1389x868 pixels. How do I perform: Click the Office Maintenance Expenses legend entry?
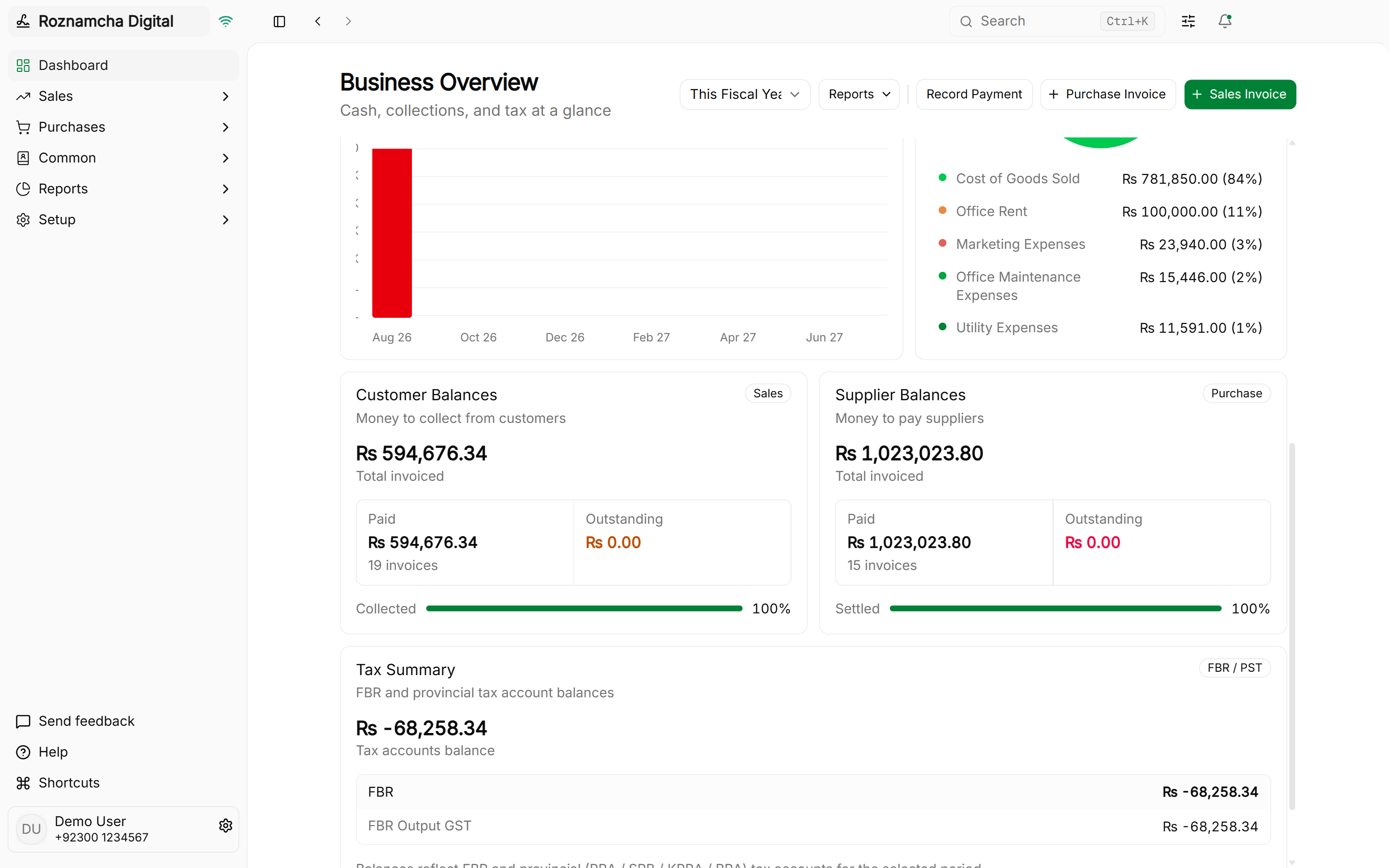click(x=1100, y=286)
